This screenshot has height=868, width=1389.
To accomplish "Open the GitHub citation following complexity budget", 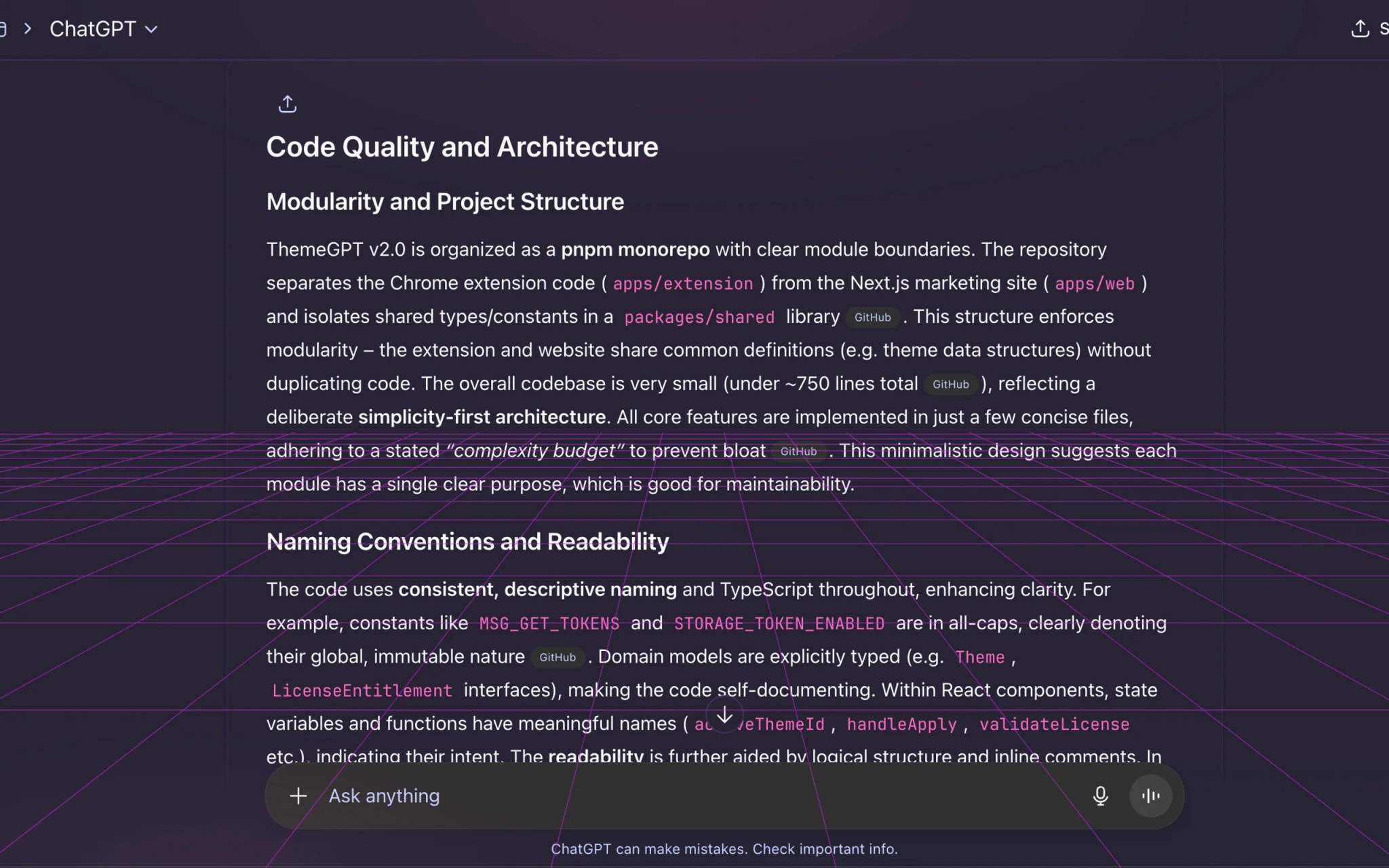I will [798, 451].
